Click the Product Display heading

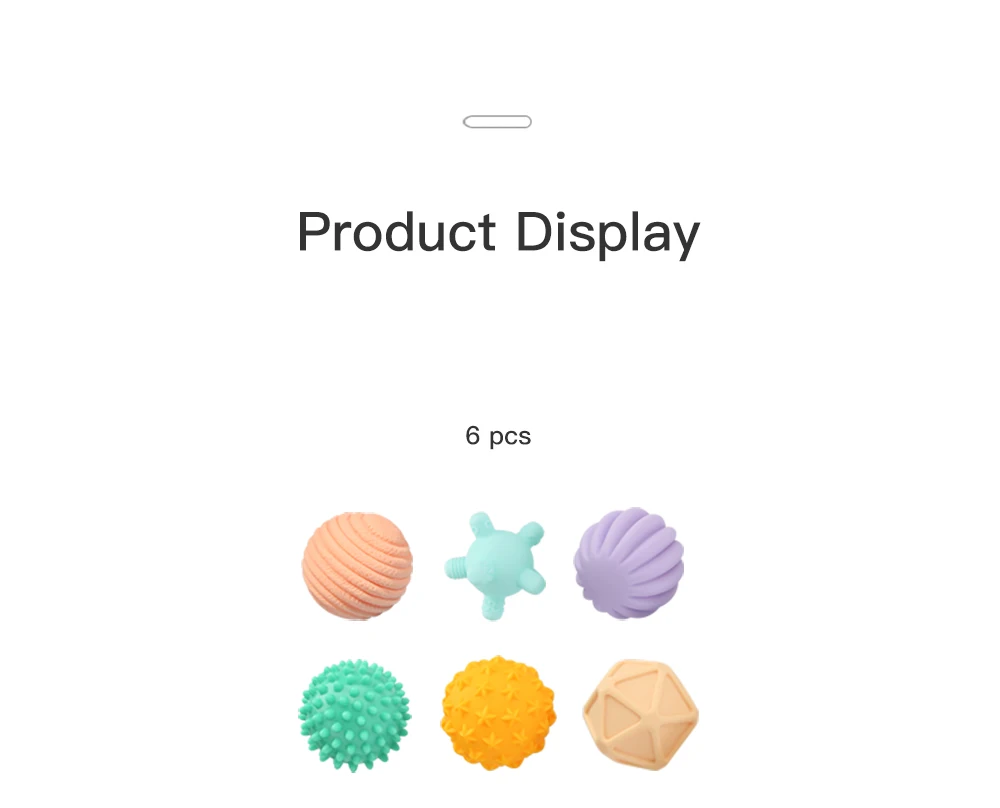click(499, 233)
